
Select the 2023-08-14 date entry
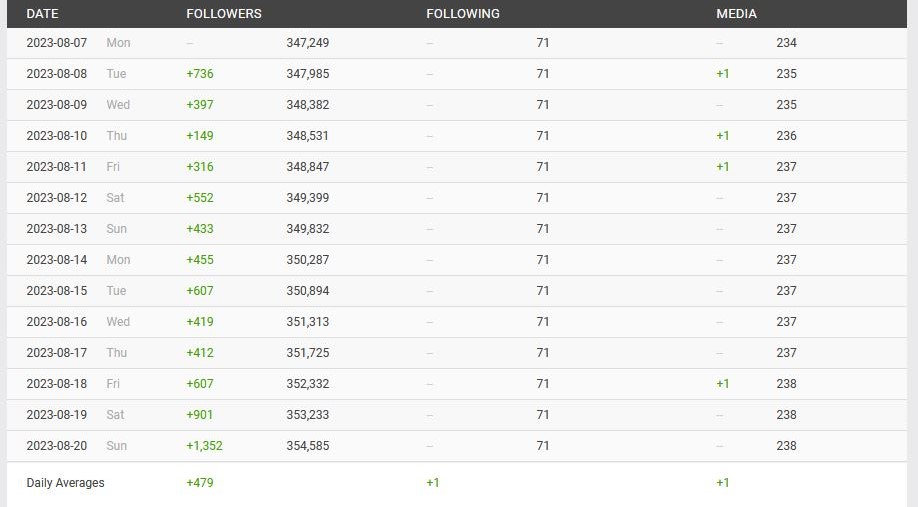[x=57, y=260]
